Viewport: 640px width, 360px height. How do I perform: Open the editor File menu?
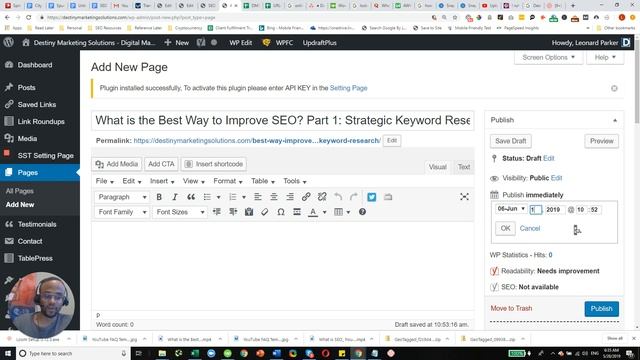(104, 181)
